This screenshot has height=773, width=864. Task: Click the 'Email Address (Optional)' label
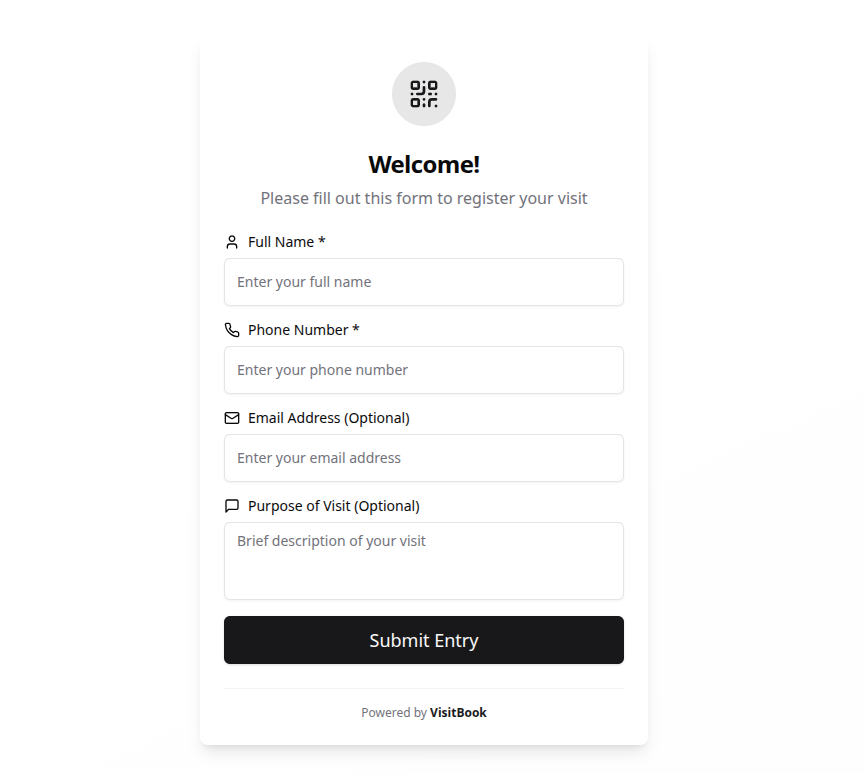329,418
